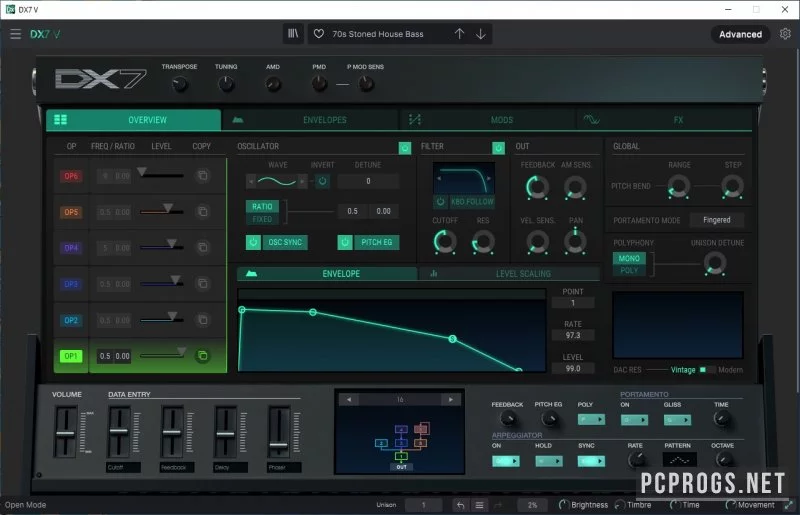Copy the OP5 operator settings
Viewport: 800px width, 515px height.
(203, 211)
